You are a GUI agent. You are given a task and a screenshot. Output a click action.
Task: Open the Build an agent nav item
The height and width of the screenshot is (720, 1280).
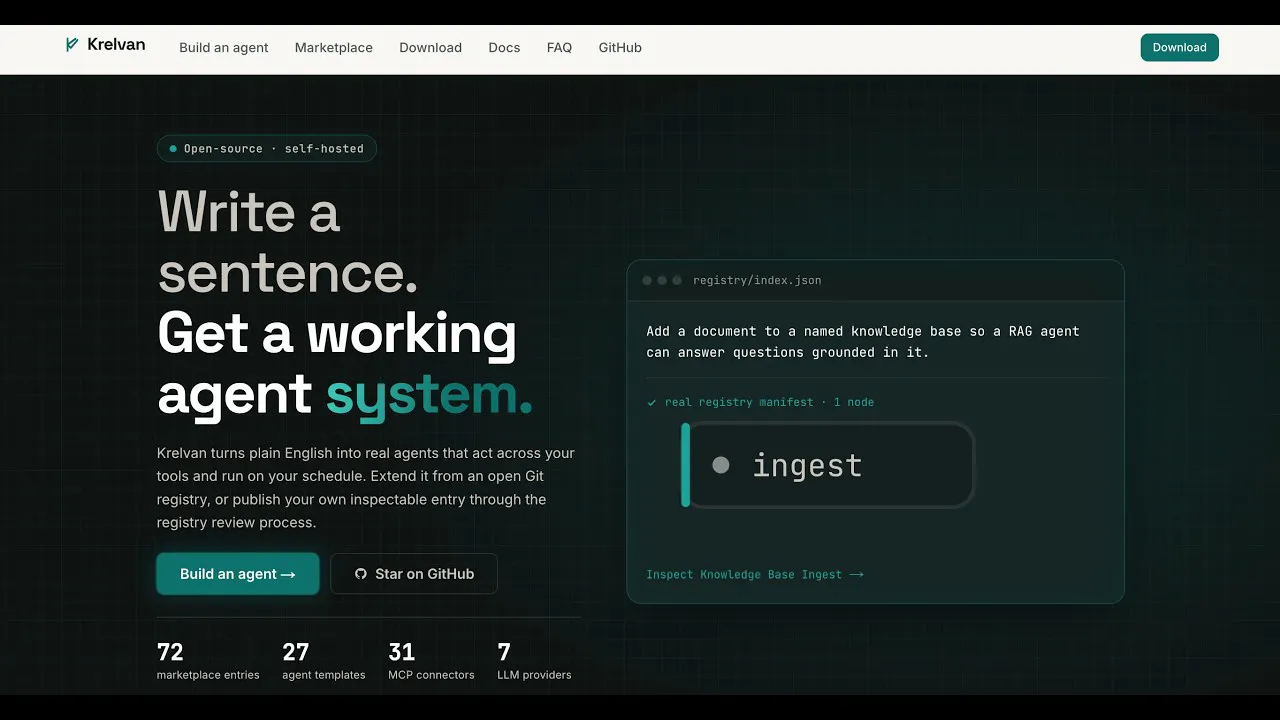[224, 47]
